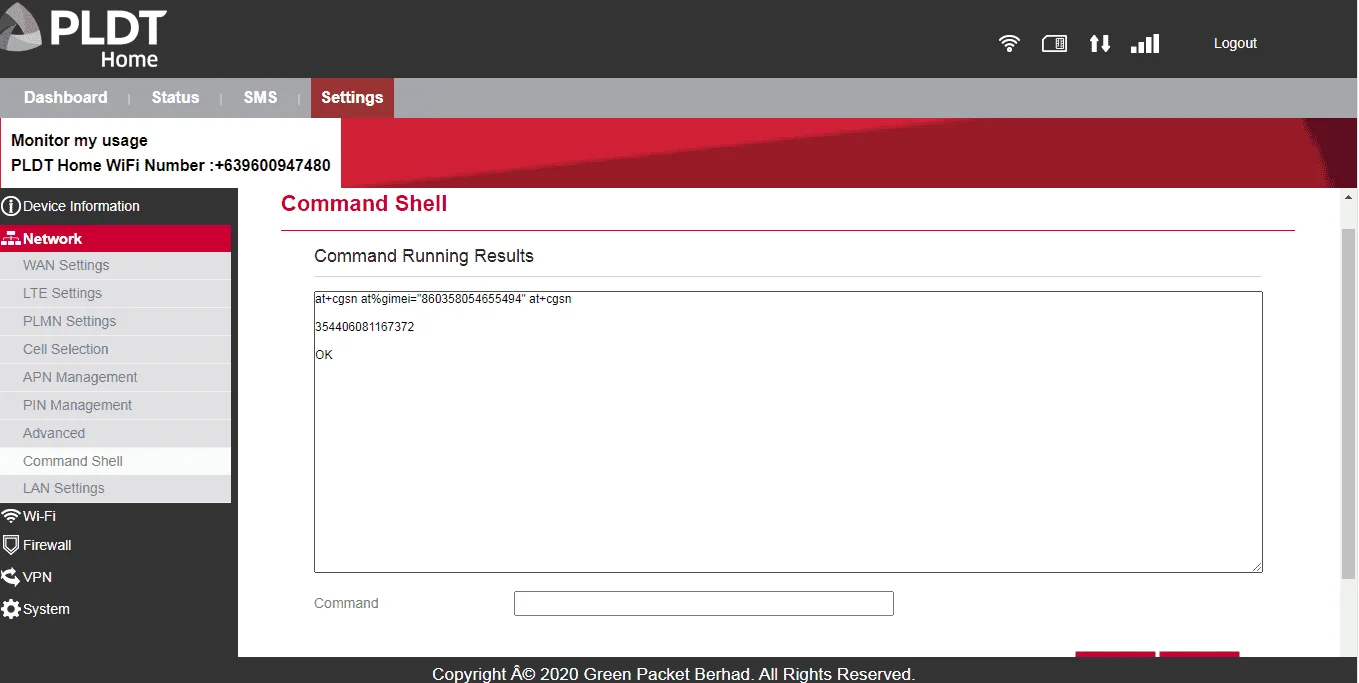This screenshot has width=1359, height=683.
Task: Click PLDT Home WiFi Number text
Action: click(171, 166)
